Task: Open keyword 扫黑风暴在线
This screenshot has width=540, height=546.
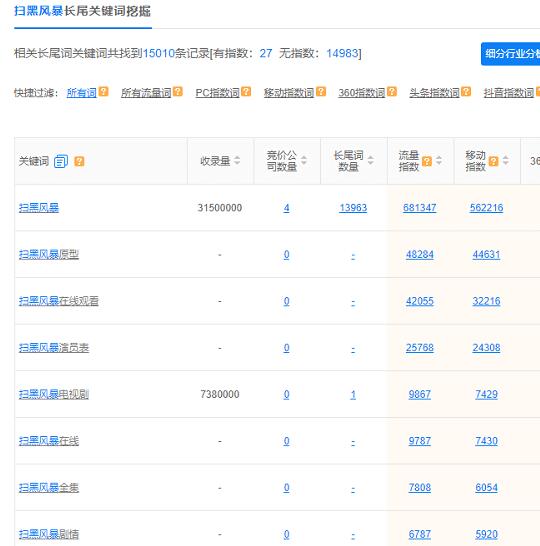Action: pos(49,441)
